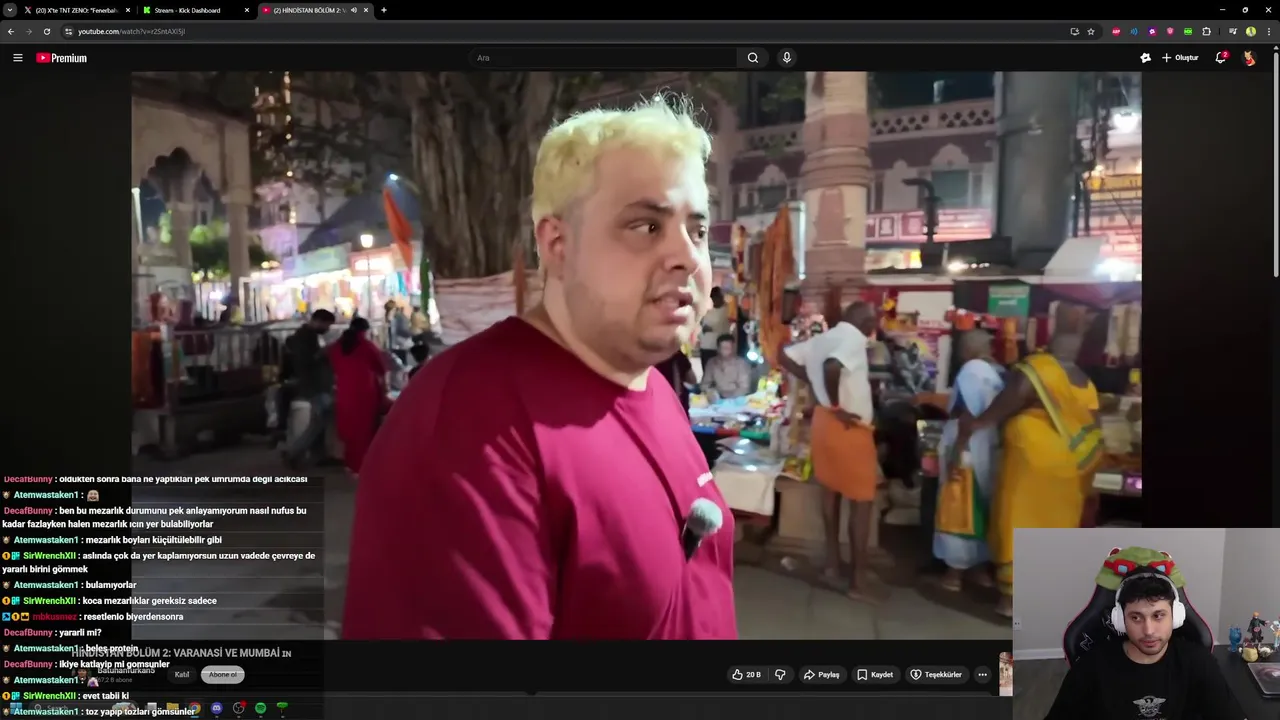This screenshot has width=1280, height=720.
Task: Open the blue sound-wave extension icon
Action: (x=1134, y=31)
